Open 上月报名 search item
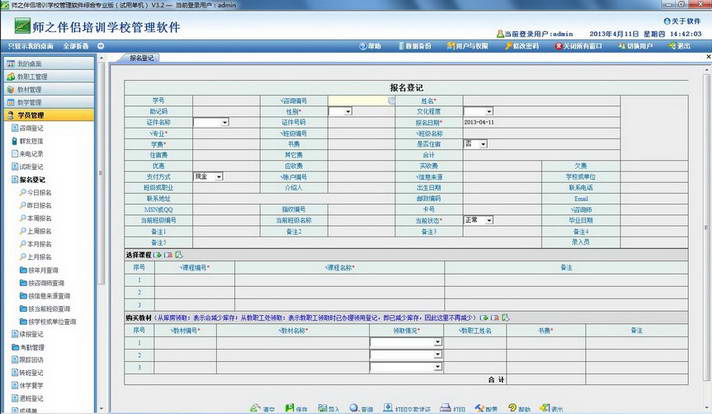This screenshot has height=414, width=712. pos(35,256)
